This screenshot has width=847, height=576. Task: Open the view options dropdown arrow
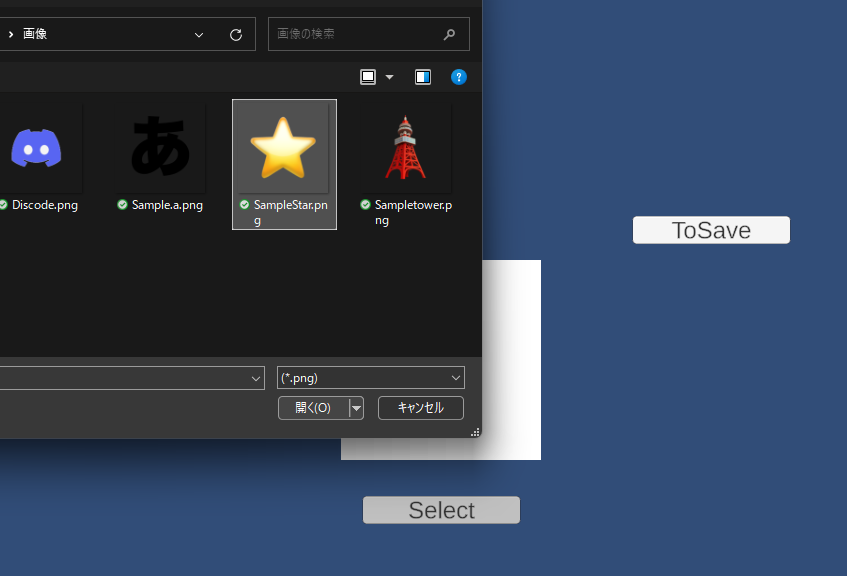[389, 77]
